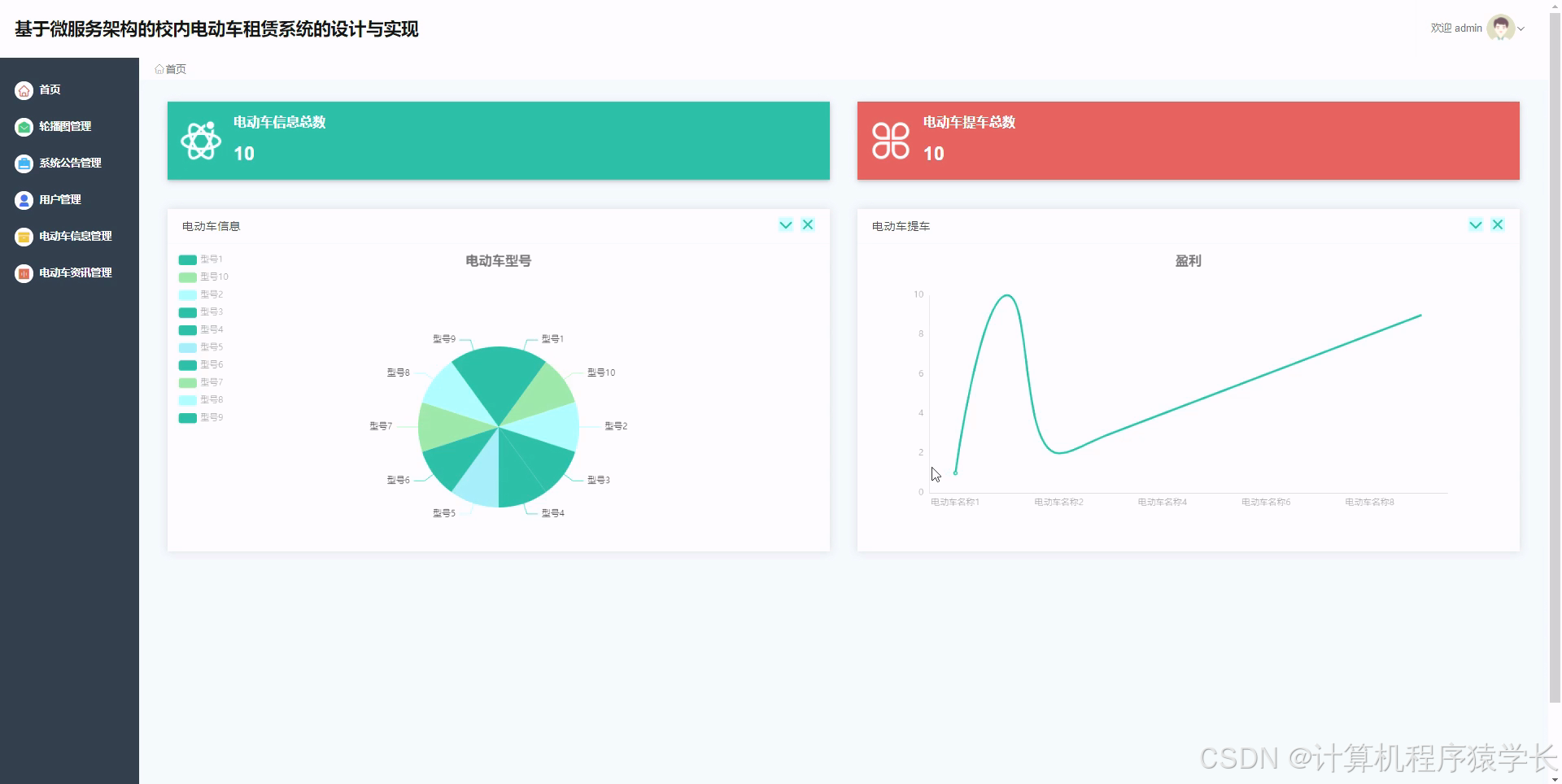Click the 型号10 label beside the pie
Screen dimensions: 1562x784
pos(601,372)
